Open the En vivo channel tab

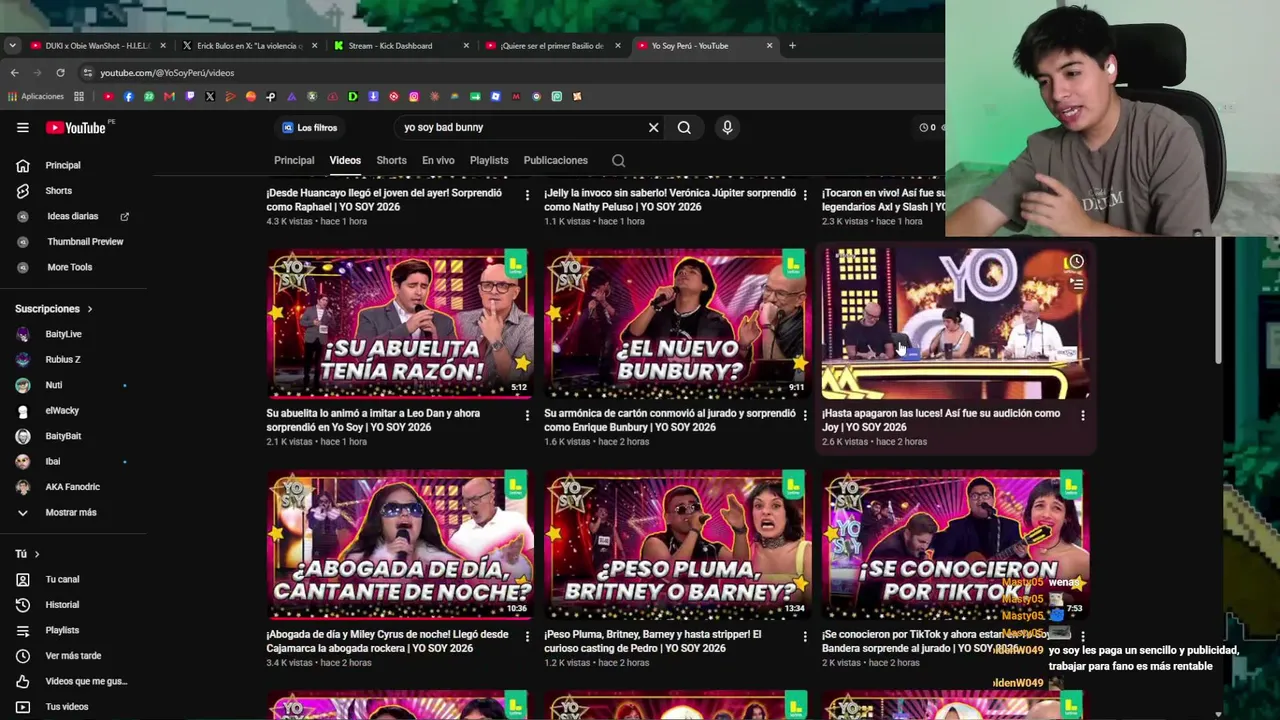pyautogui.click(x=438, y=160)
